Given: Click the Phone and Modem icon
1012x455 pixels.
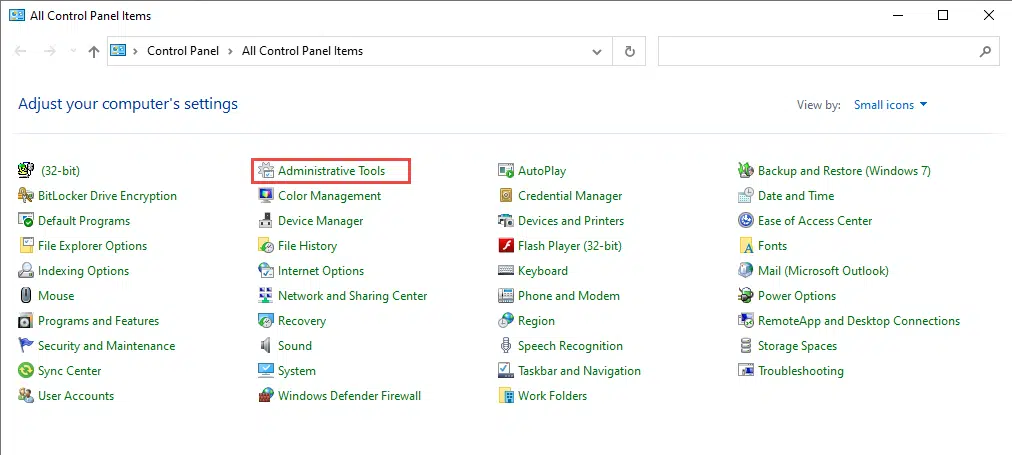Looking at the screenshot, I should click(506, 296).
